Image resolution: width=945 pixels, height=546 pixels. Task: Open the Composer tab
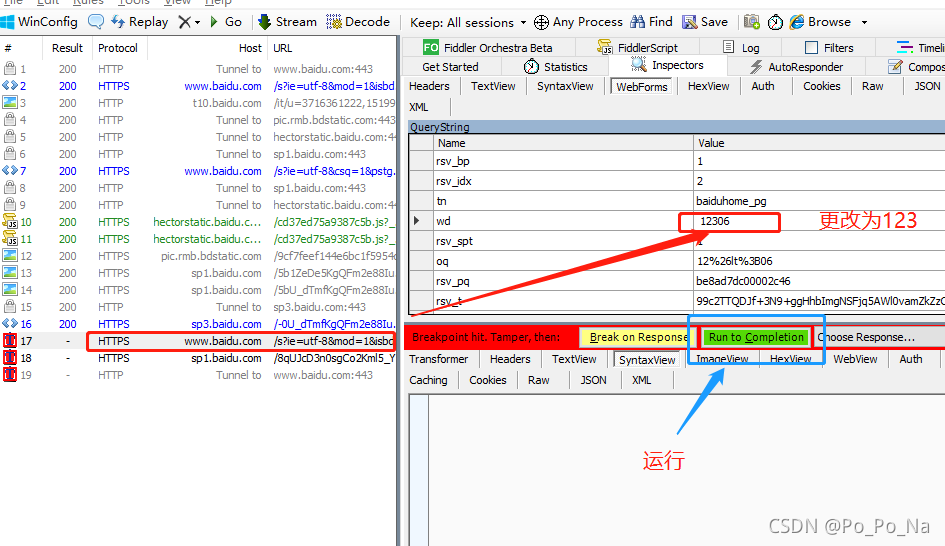[x=916, y=67]
